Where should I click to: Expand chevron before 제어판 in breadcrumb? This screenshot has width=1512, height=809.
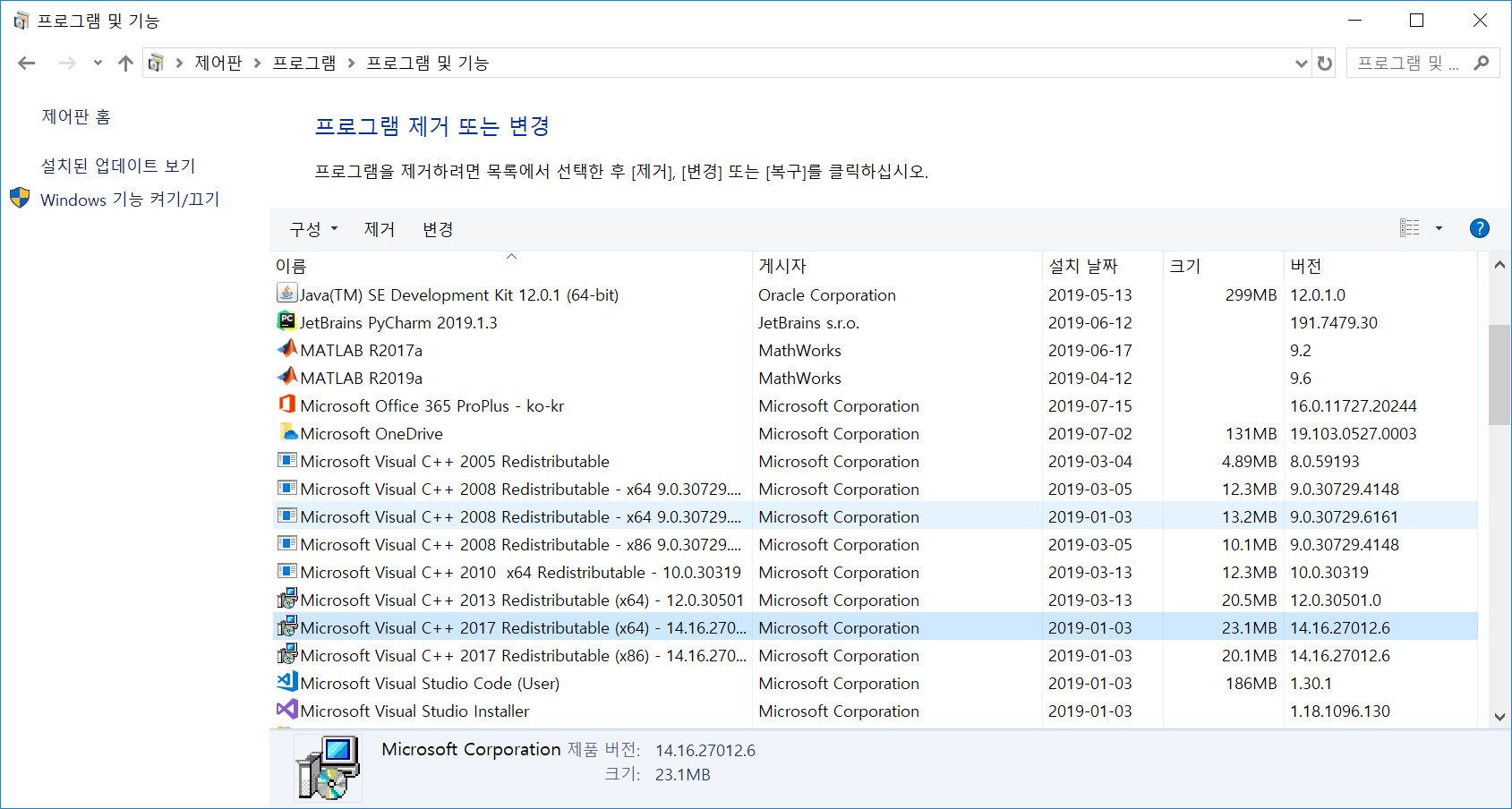[x=180, y=63]
